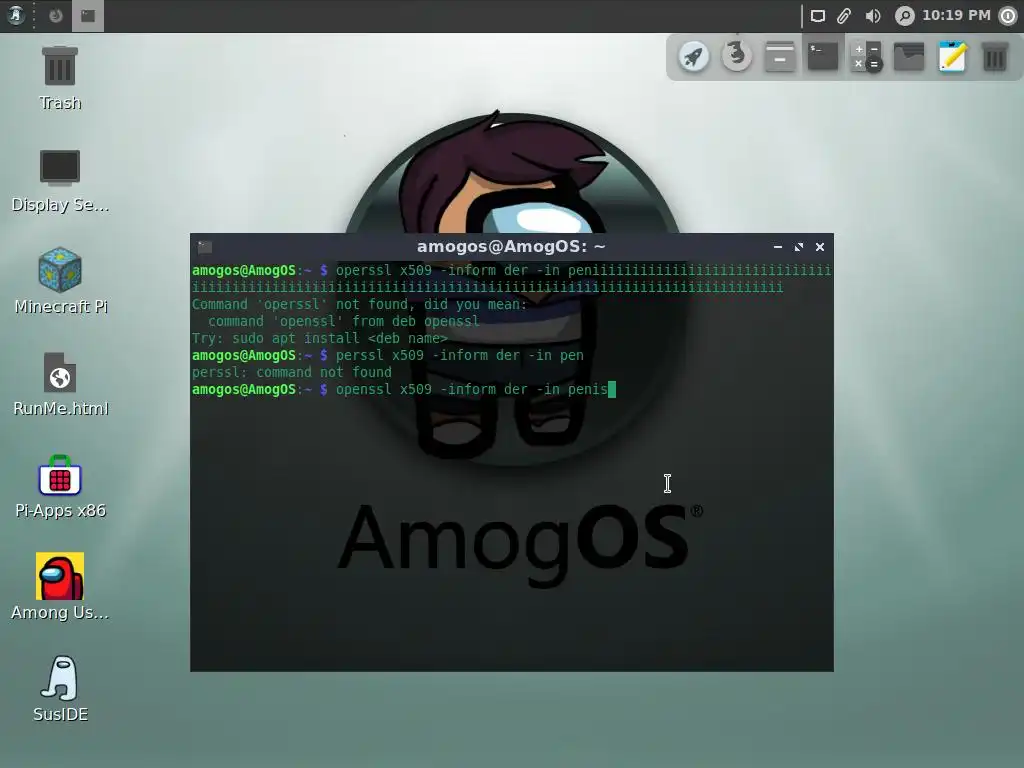This screenshot has height=768, width=1024.
Task: Select the RunMe.html file icon
Action: point(60,384)
